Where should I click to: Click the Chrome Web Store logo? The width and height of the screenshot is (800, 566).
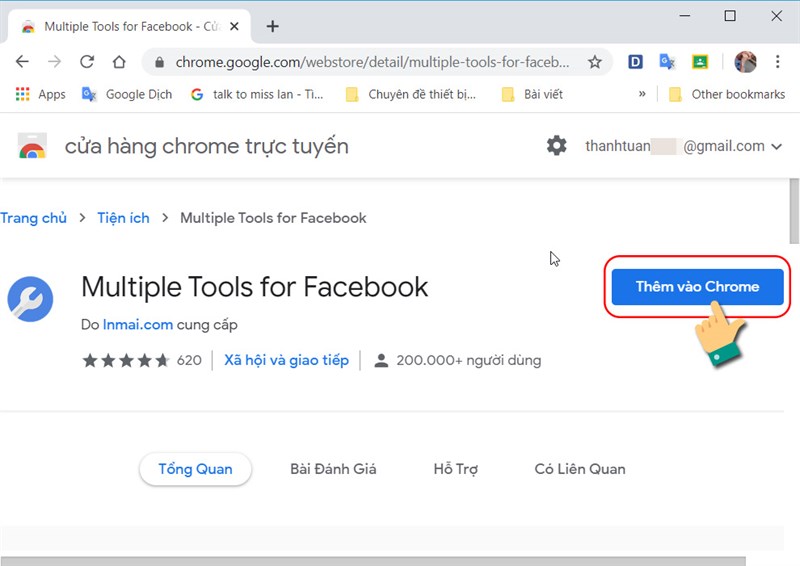(32, 146)
